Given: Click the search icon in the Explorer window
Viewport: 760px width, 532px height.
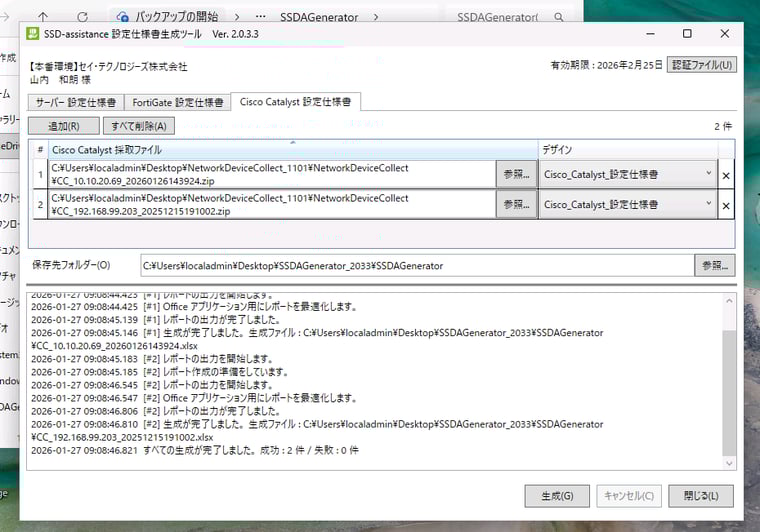Looking at the screenshot, I should [x=558, y=17].
